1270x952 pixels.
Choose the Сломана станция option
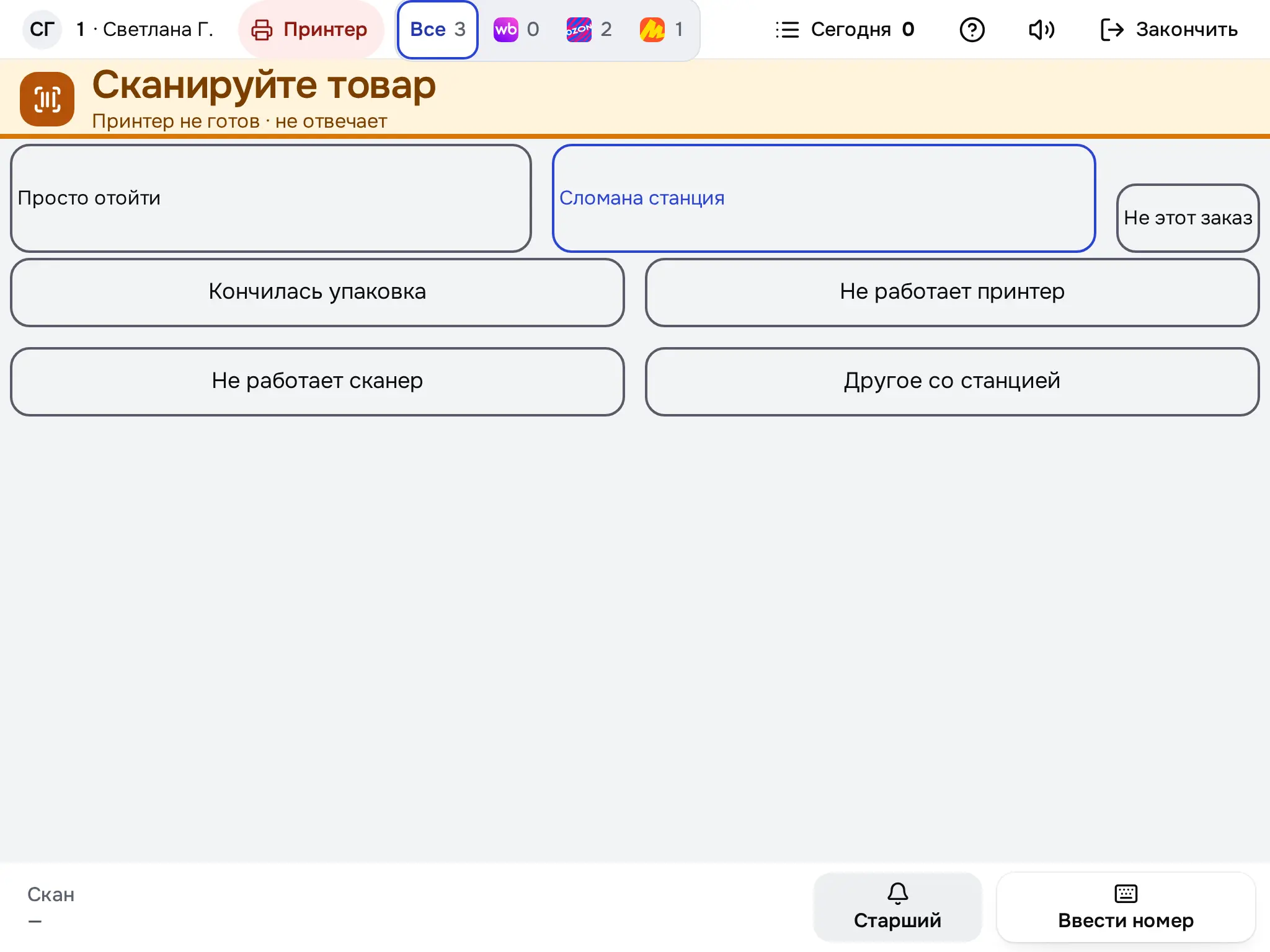(824, 198)
